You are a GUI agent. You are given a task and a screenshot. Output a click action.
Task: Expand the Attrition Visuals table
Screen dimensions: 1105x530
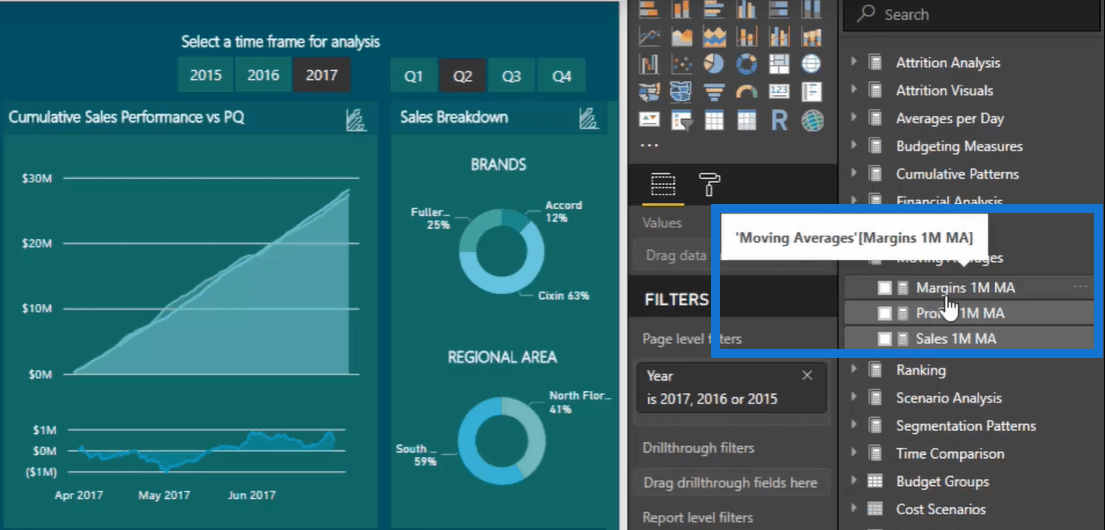853,90
